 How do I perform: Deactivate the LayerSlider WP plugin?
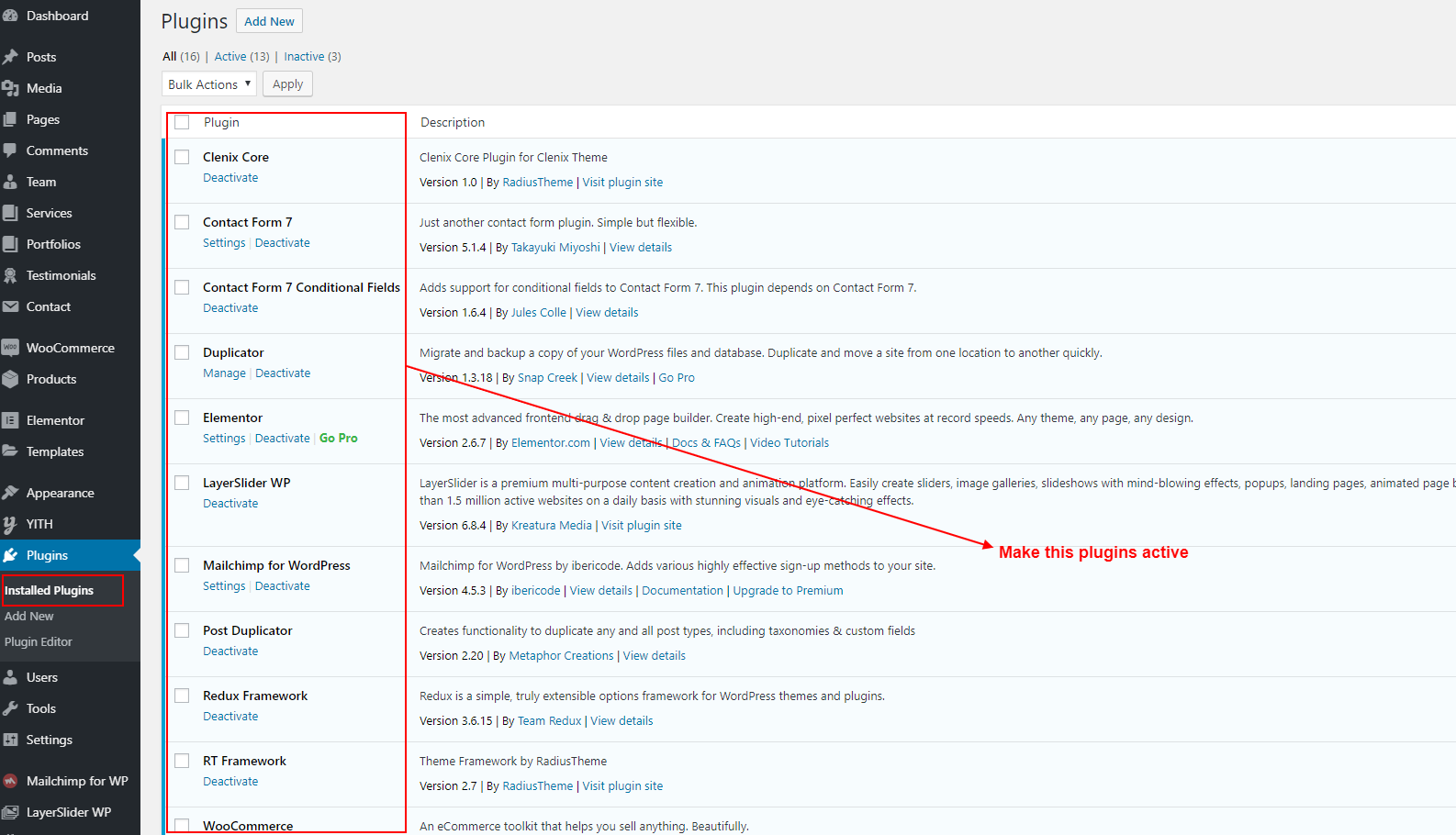pos(230,504)
